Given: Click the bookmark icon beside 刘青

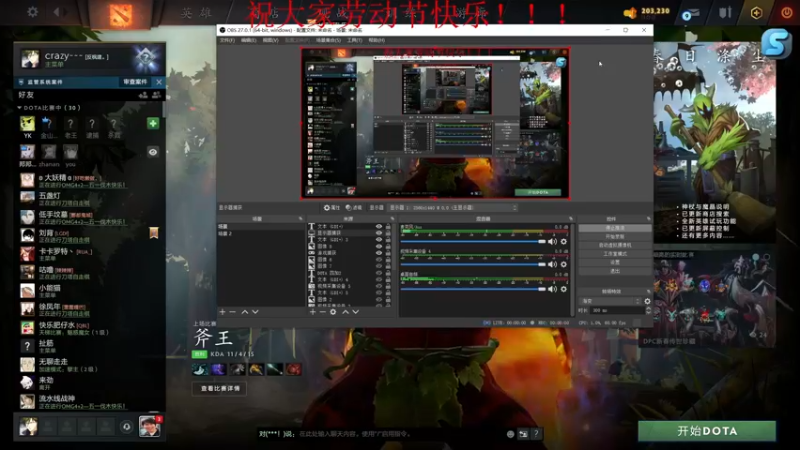Looking at the screenshot, I should [154, 233].
